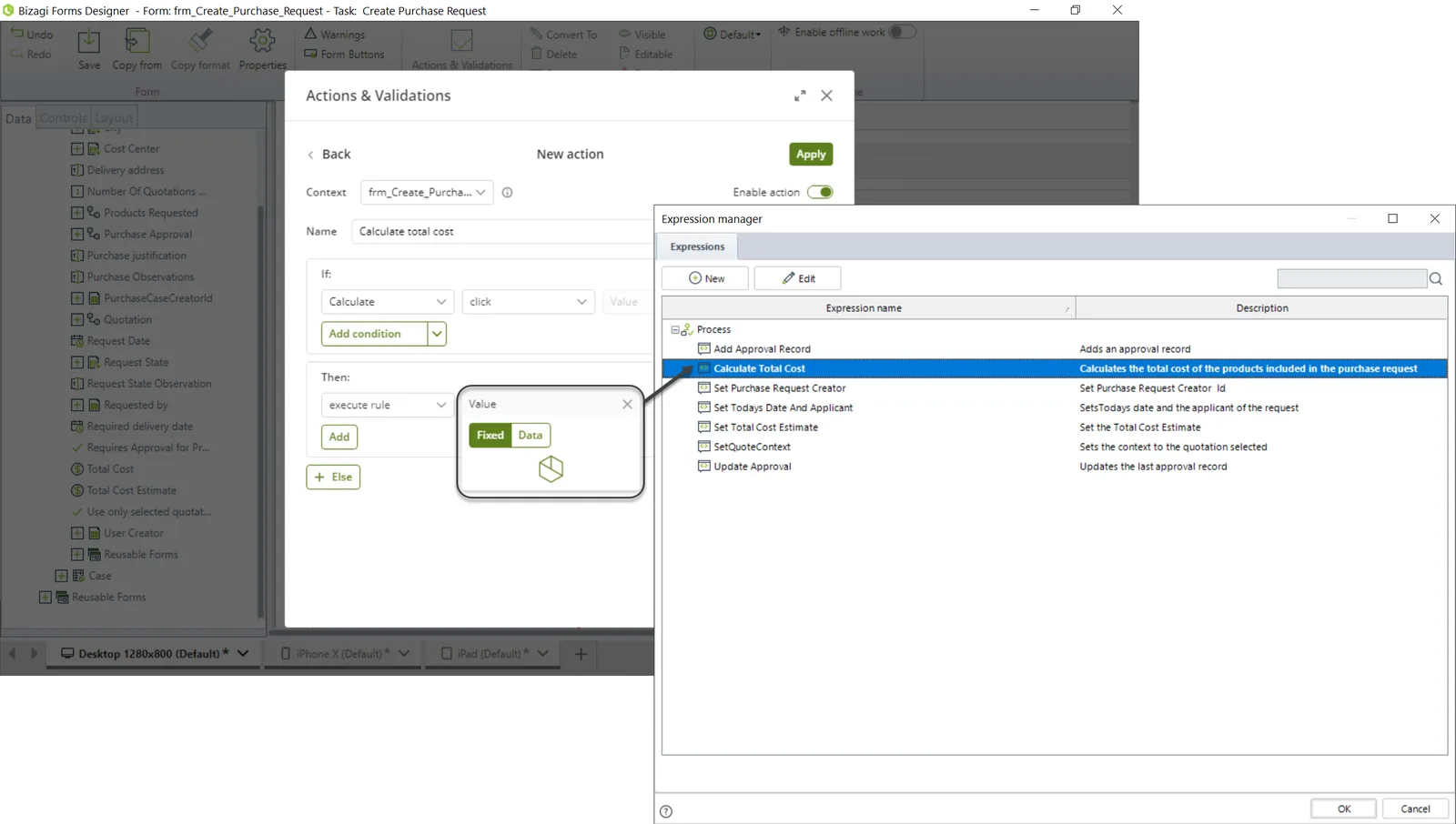The height and width of the screenshot is (824, 1456).
Task: Open Warnings triangle in ribbon
Action: 310,34
